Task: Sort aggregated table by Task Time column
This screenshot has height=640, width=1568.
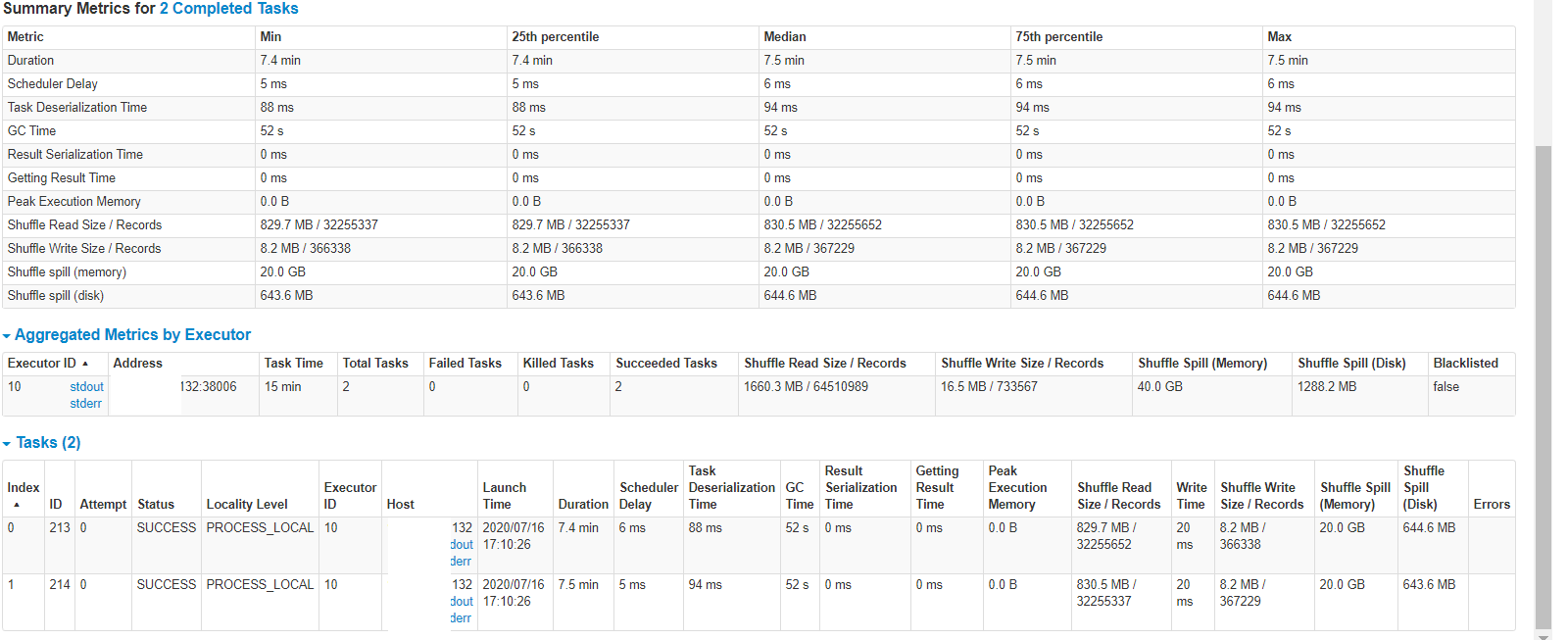Action: (294, 364)
